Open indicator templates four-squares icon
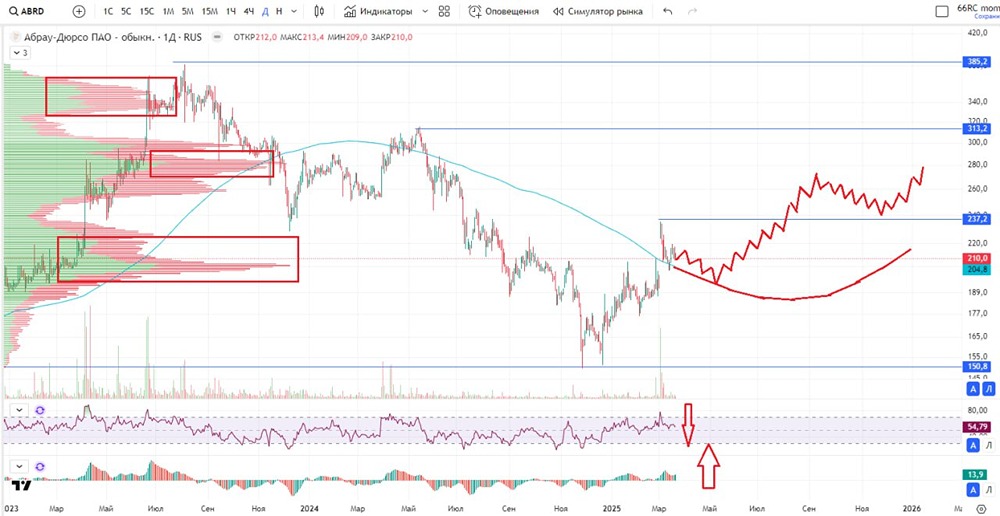The width and height of the screenshot is (1000, 516). 444,11
